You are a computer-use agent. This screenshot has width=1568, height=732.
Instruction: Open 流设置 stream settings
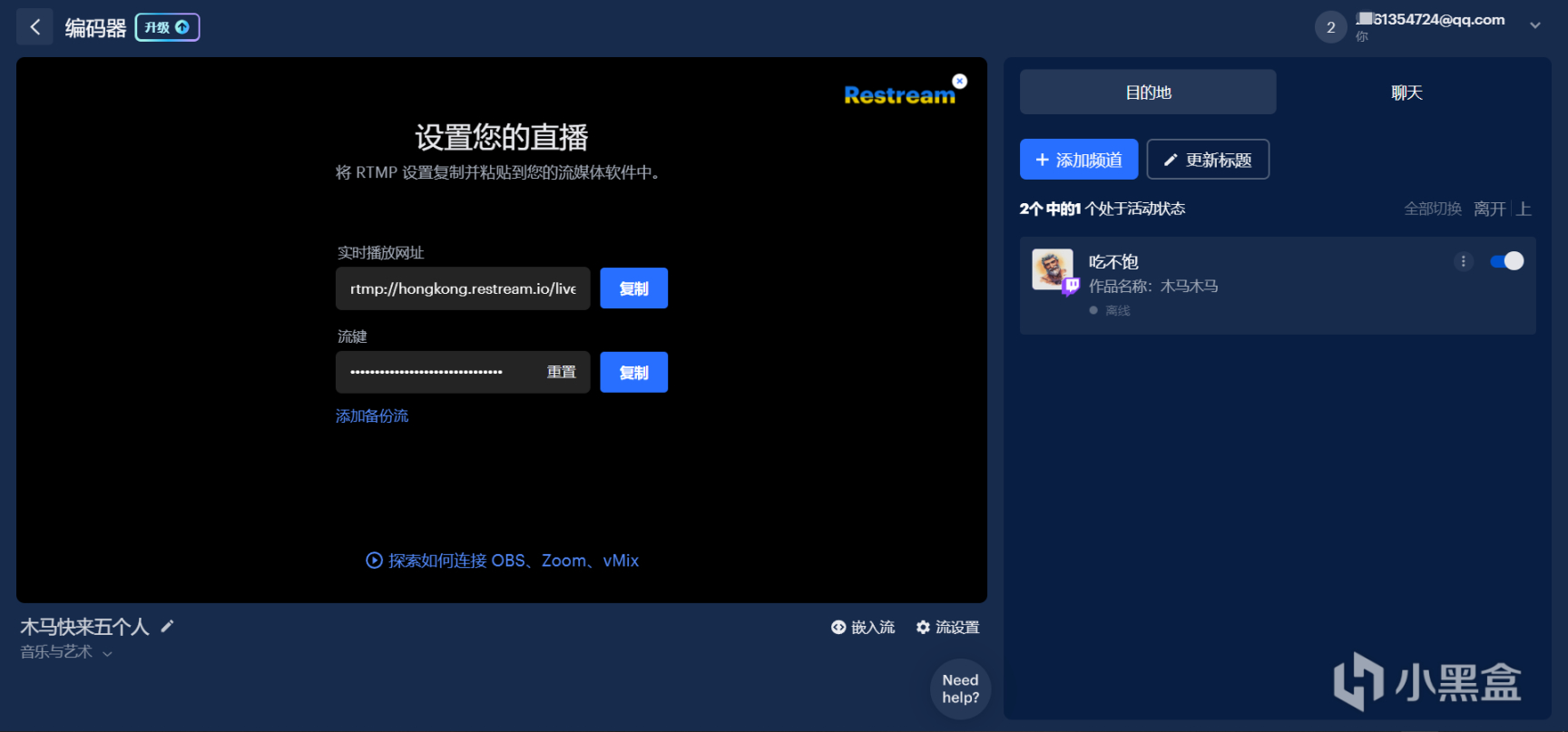pos(947,627)
